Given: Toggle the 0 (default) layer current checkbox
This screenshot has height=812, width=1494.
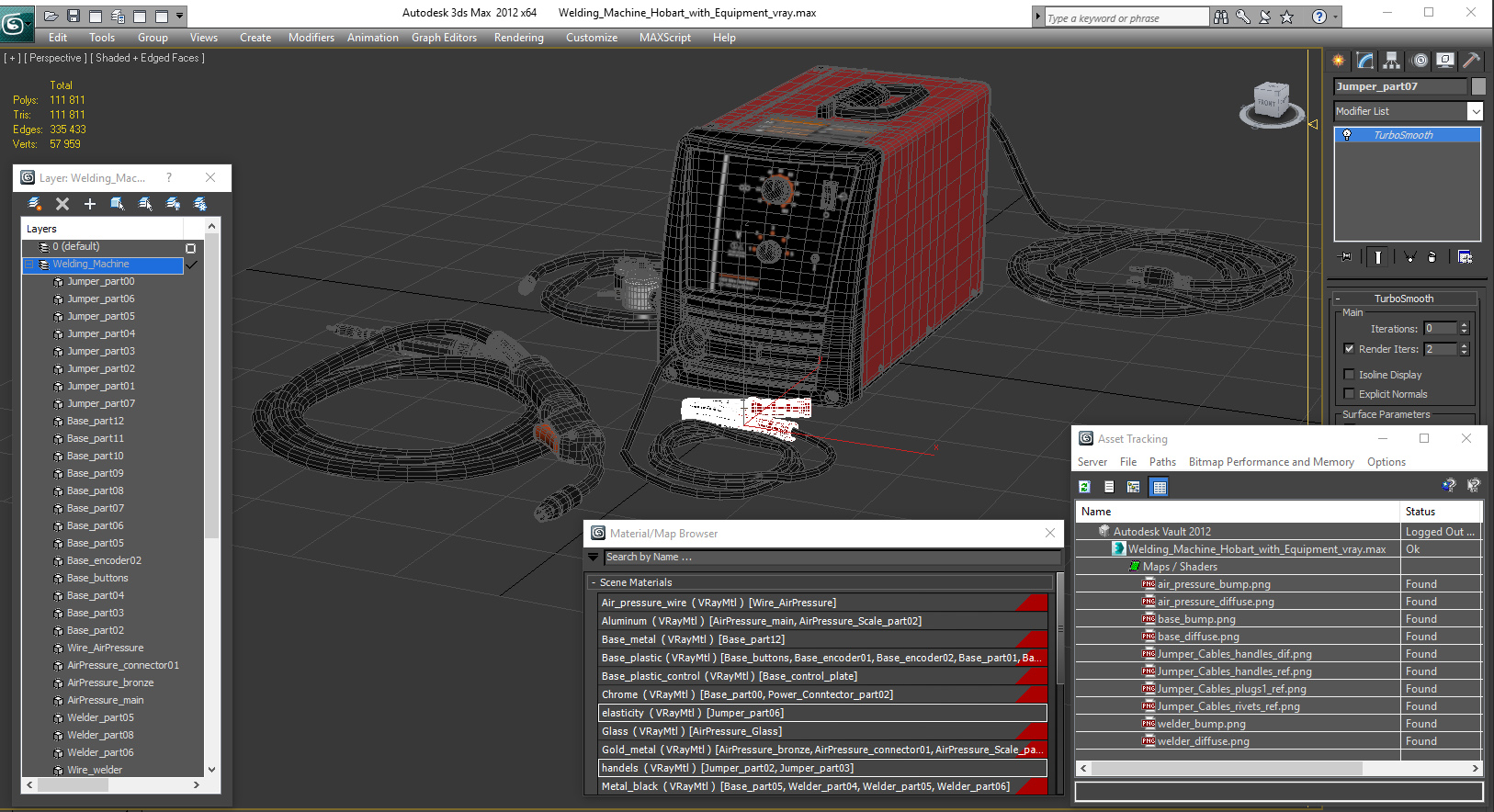Looking at the screenshot, I should 190,248.
